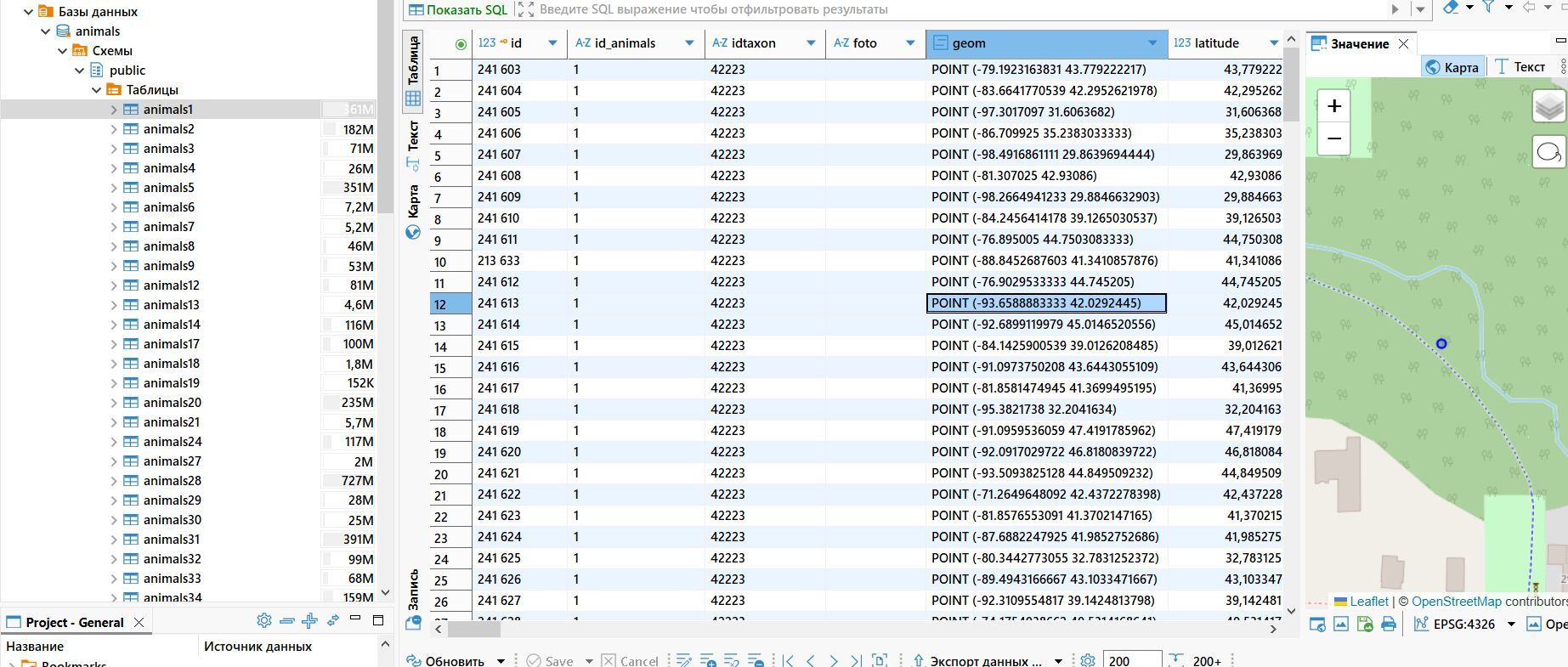Screen dimensions: 1568x667
Task: Expand the animals5 table node
Action: click(x=114, y=188)
